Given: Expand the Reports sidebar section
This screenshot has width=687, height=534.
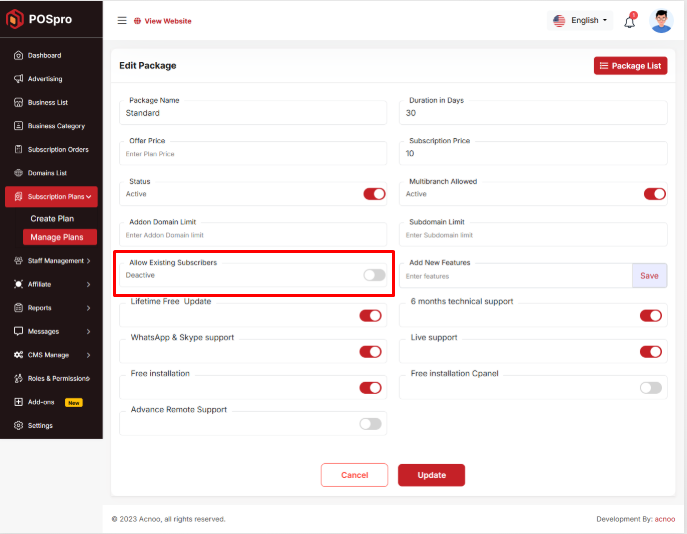Looking at the screenshot, I should [x=51, y=308].
